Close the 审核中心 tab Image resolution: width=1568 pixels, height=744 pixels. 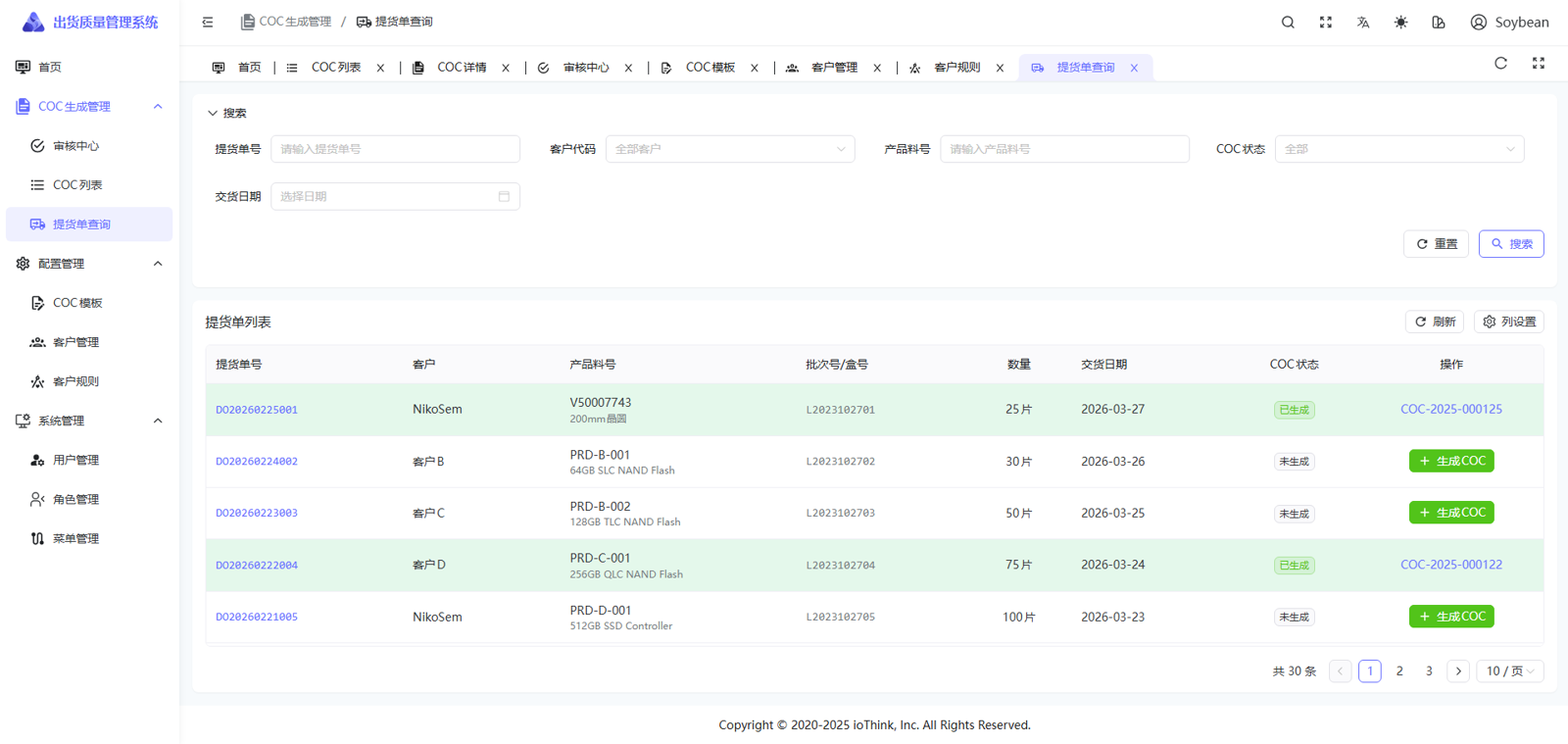click(x=628, y=68)
